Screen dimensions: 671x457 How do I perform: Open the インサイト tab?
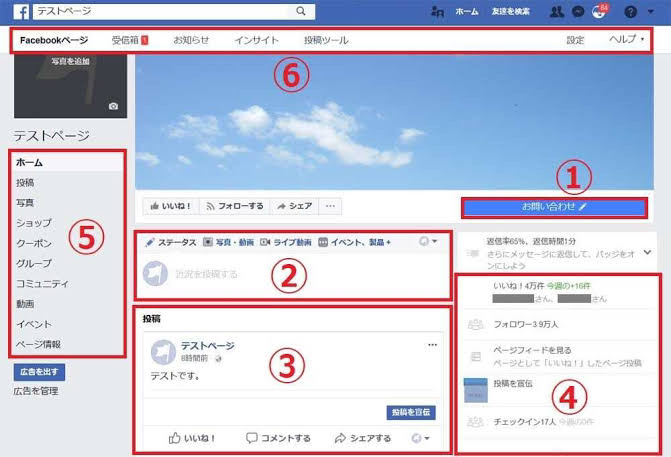click(x=256, y=40)
